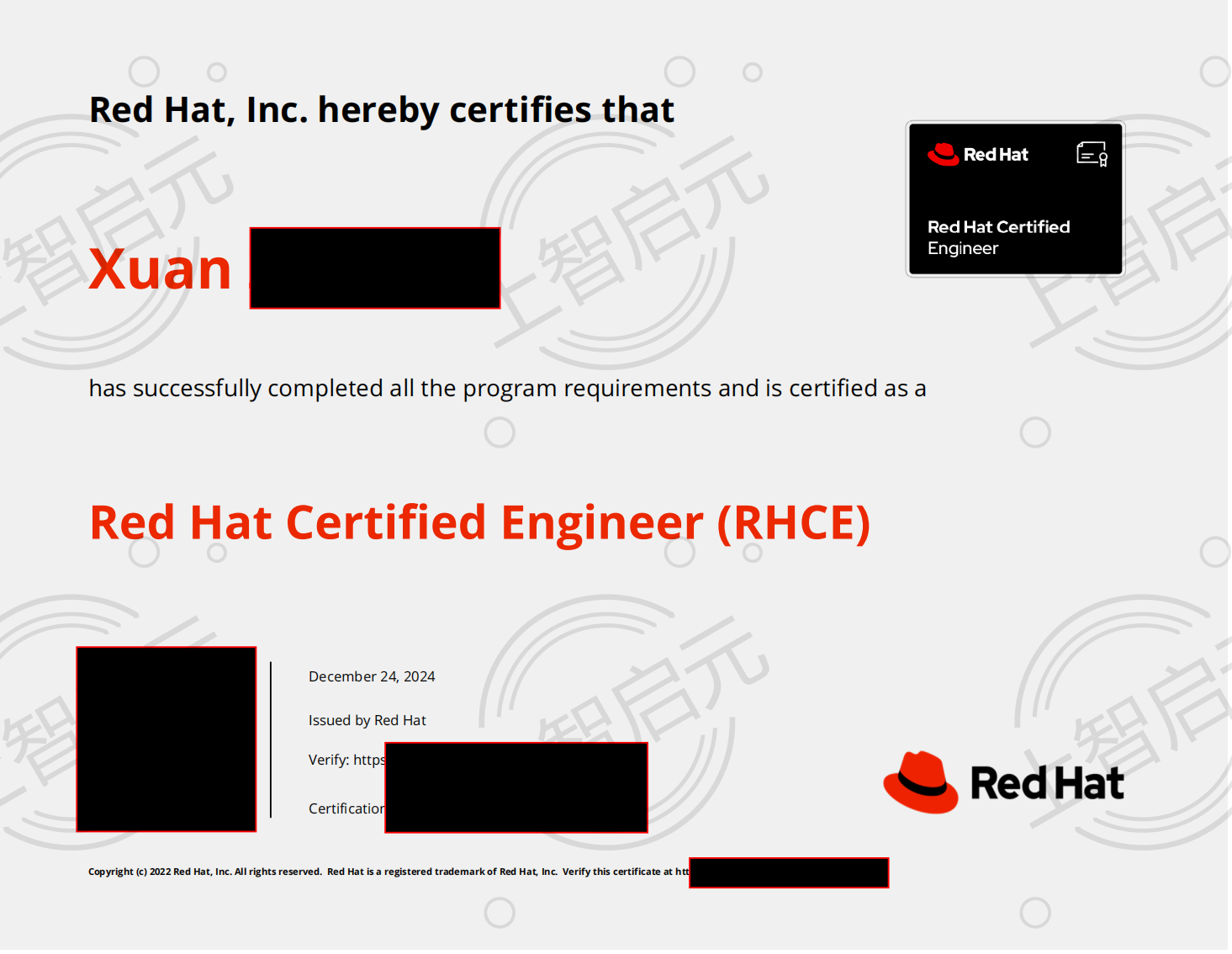
Task: Click the red fedora icon in the badge
Action: (943, 155)
